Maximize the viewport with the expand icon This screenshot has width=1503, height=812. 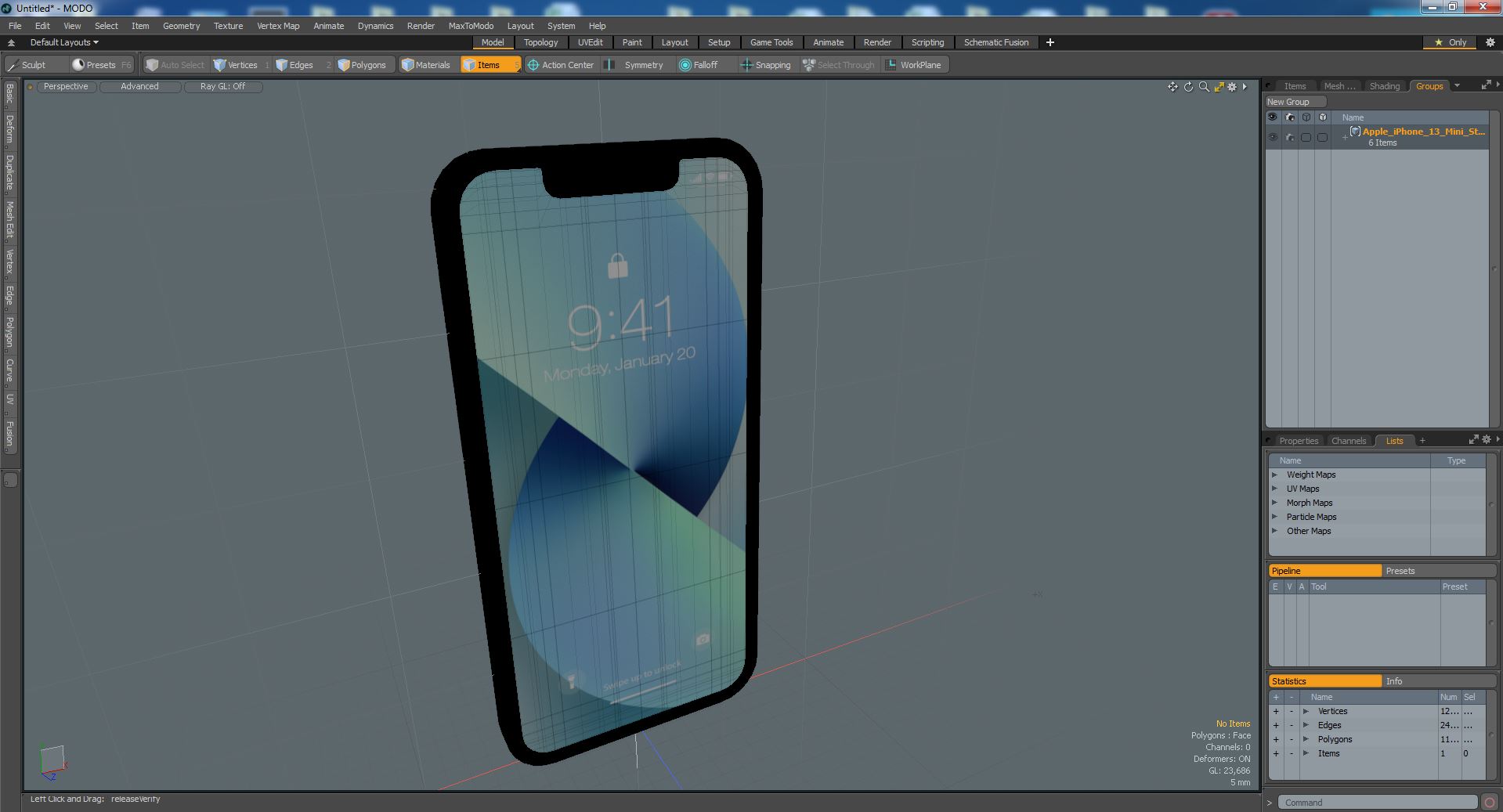coord(1219,87)
